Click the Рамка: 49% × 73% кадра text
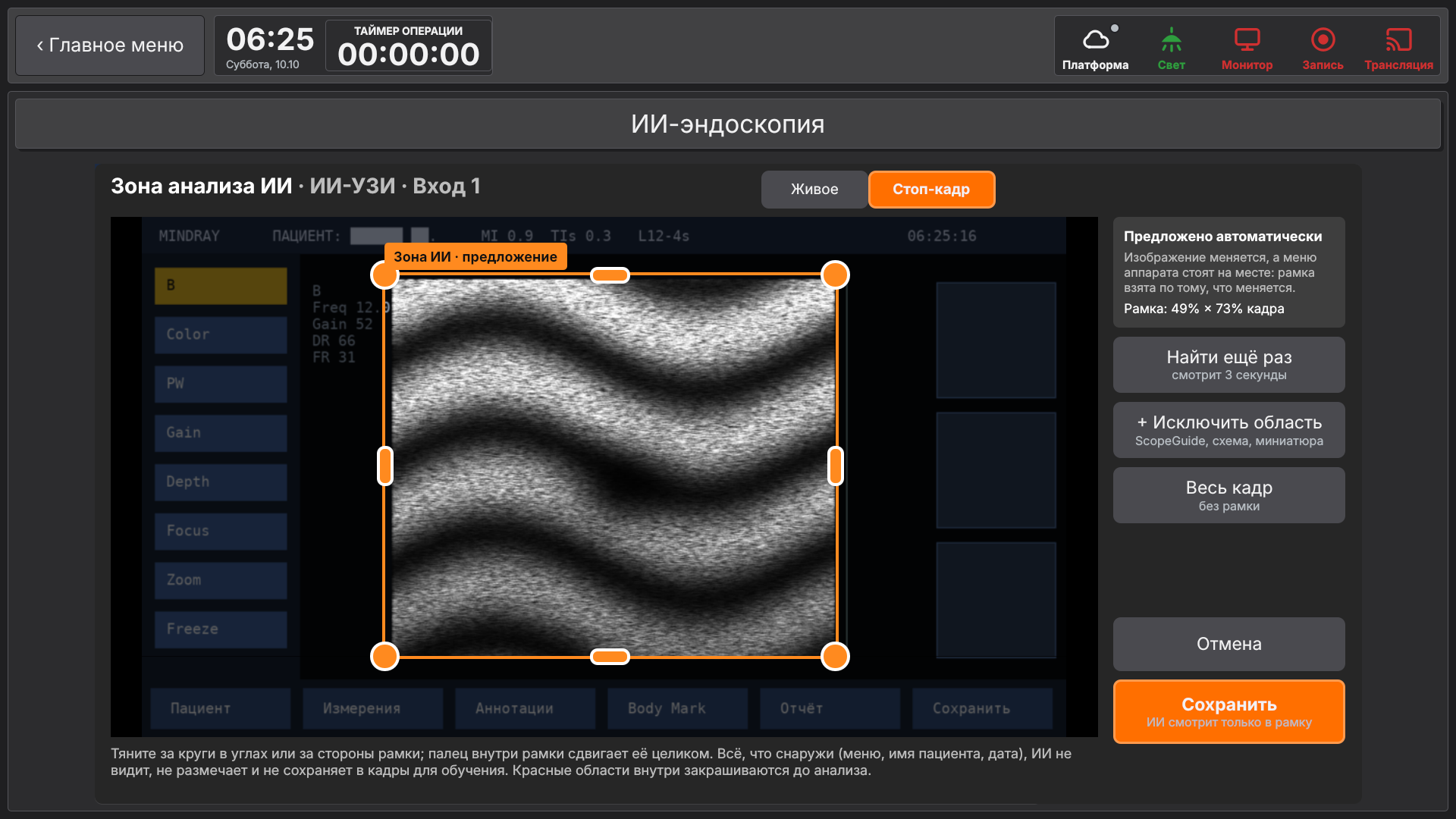The width and height of the screenshot is (1456, 819). click(x=1203, y=309)
